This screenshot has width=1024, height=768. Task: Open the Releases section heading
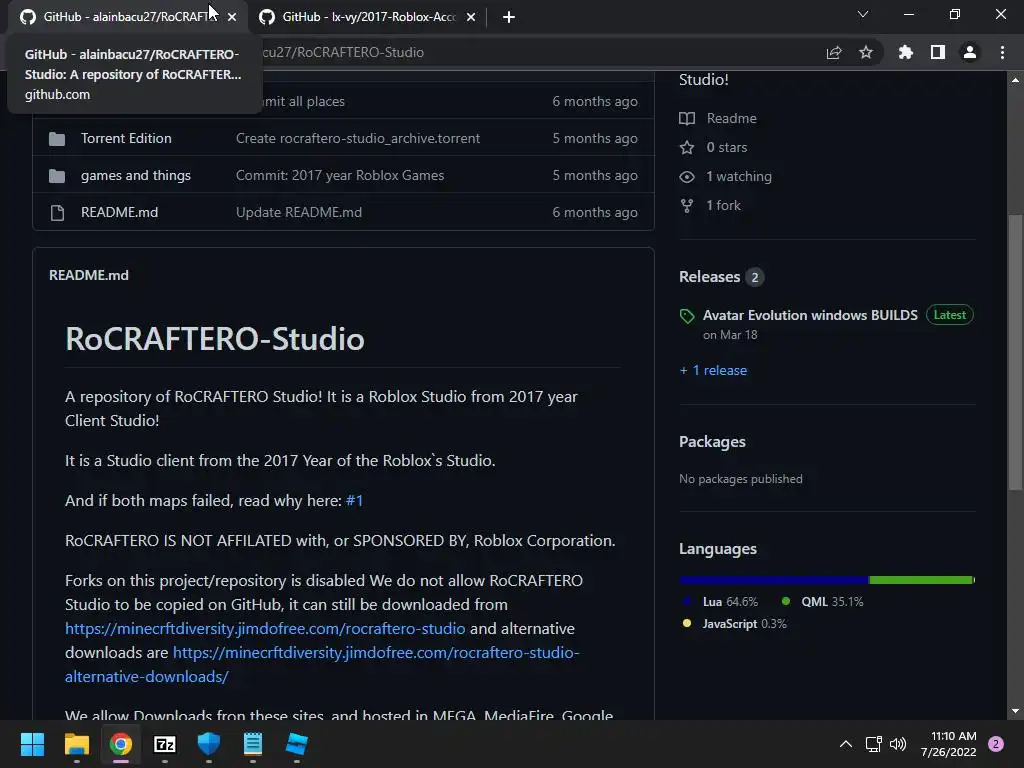(x=709, y=277)
